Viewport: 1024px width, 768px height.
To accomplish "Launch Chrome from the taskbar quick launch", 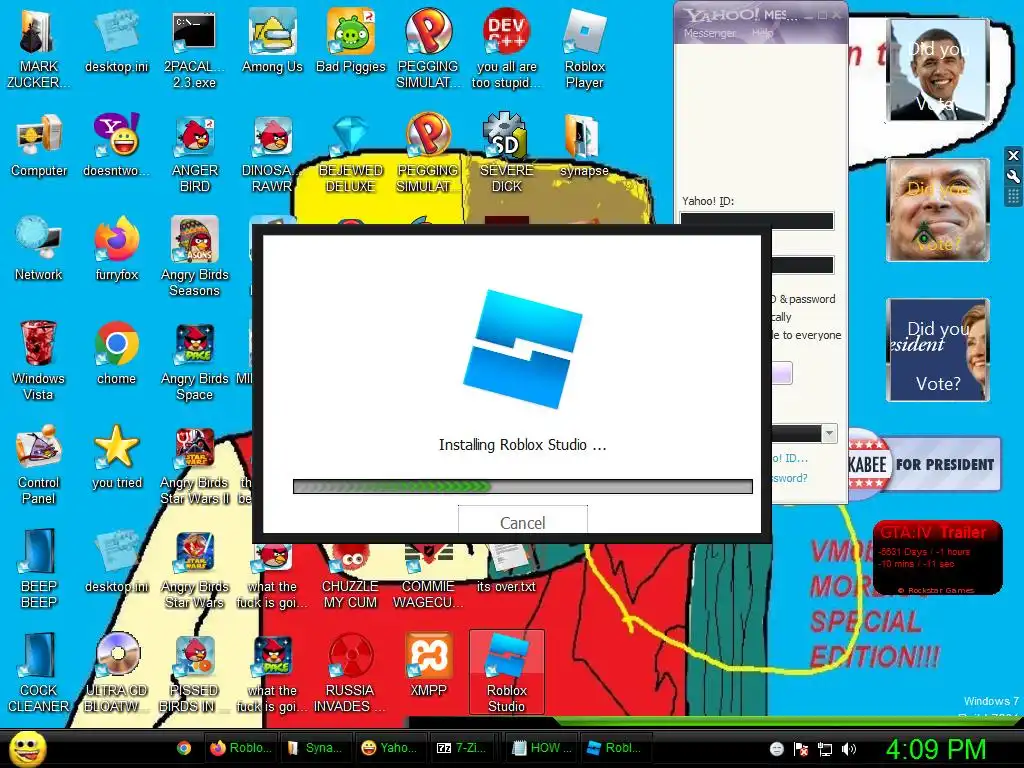I will tap(184, 748).
